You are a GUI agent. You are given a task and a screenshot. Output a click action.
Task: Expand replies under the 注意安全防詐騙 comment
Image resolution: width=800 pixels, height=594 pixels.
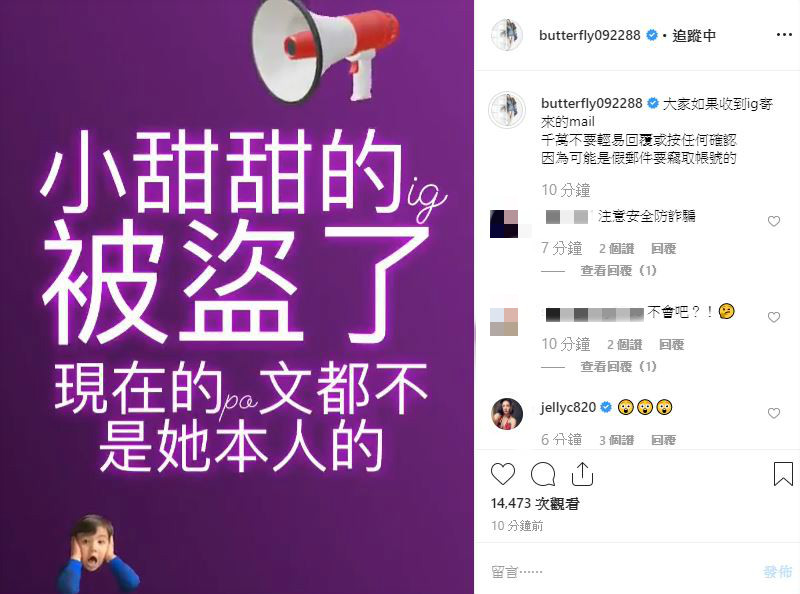(618, 270)
